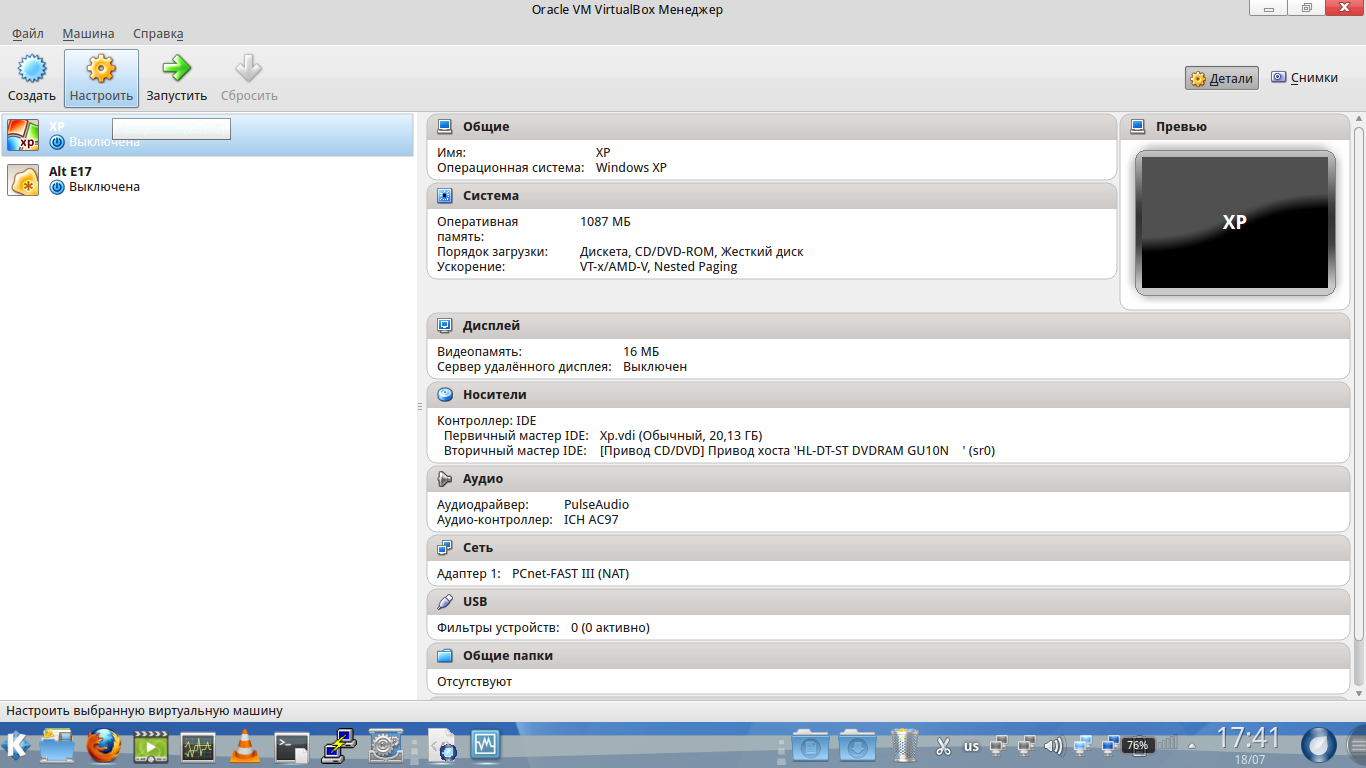Viewport: 1366px width, 768px height.
Task: Select the XP virtual machine icon
Action: (x=23, y=134)
